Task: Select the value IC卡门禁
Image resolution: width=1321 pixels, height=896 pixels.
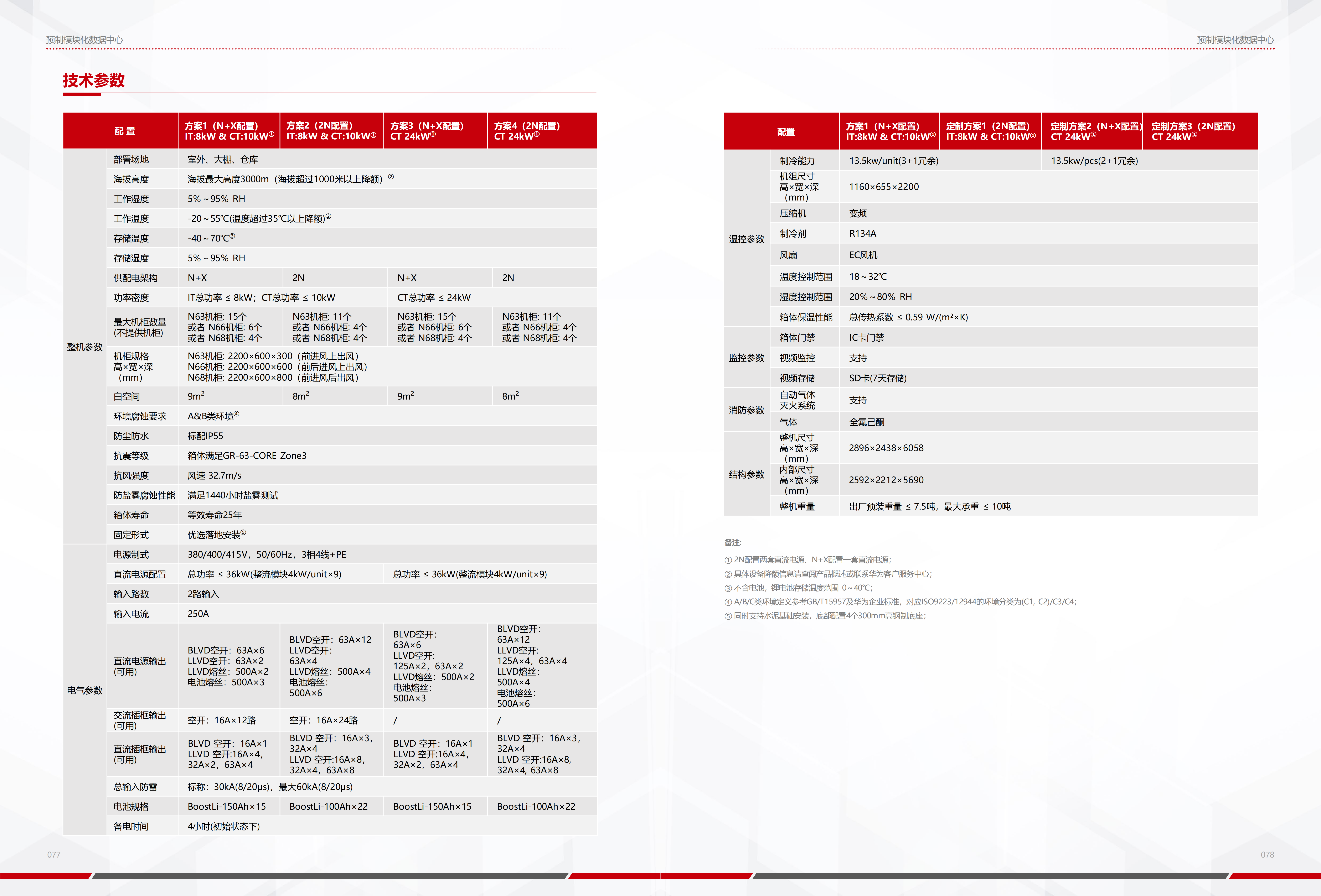Action: 867,338
